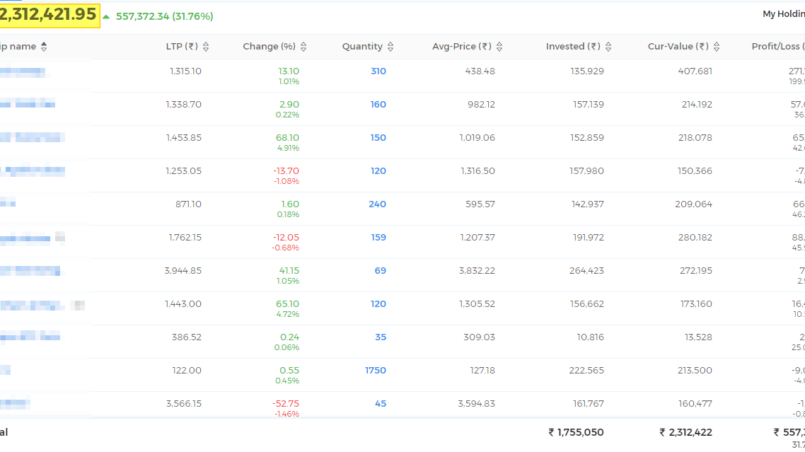Image resolution: width=805 pixels, height=452 pixels.
Task: Select LTP value 3,944.85
Action: pos(183,271)
